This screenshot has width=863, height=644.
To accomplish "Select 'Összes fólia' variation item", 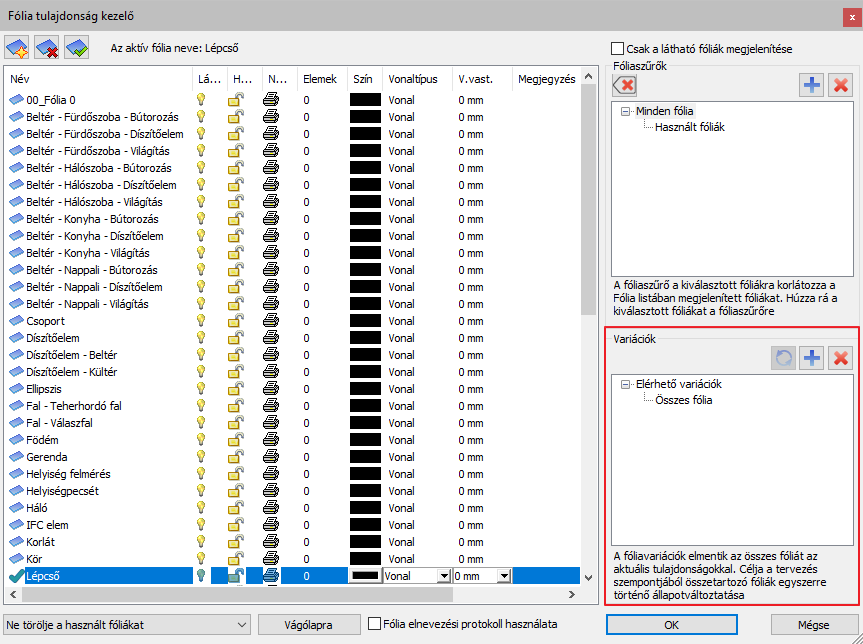I will (683, 400).
